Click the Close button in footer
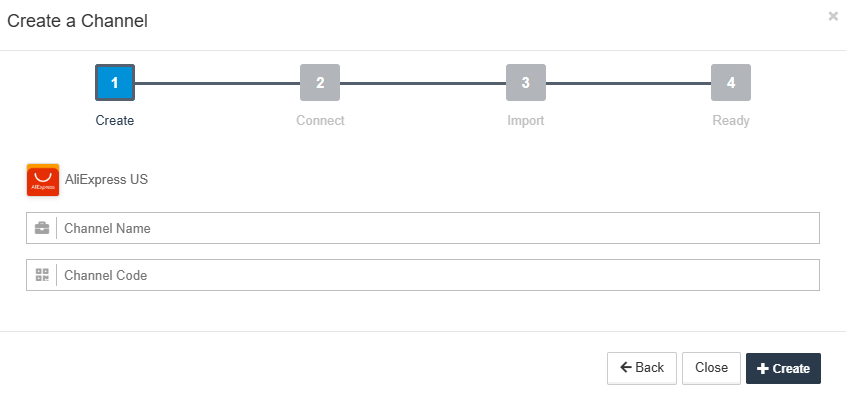The height and width of the screenshot is (394, 846). point(711,368)
